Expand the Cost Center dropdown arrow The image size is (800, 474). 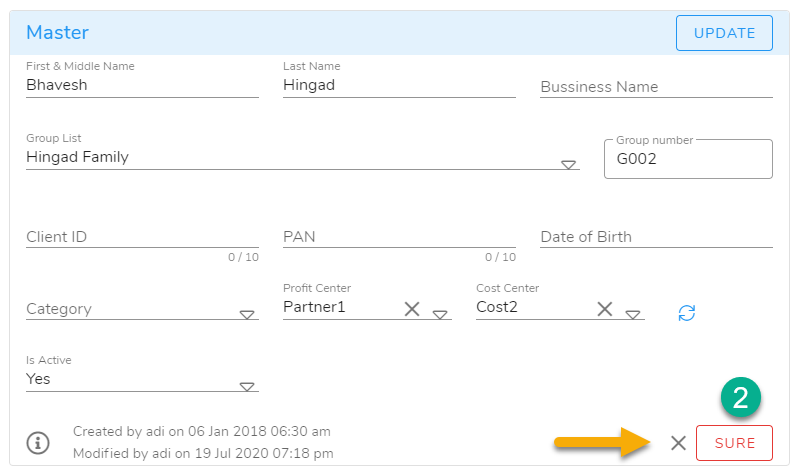pyautogui.click(x=633, y=315)
